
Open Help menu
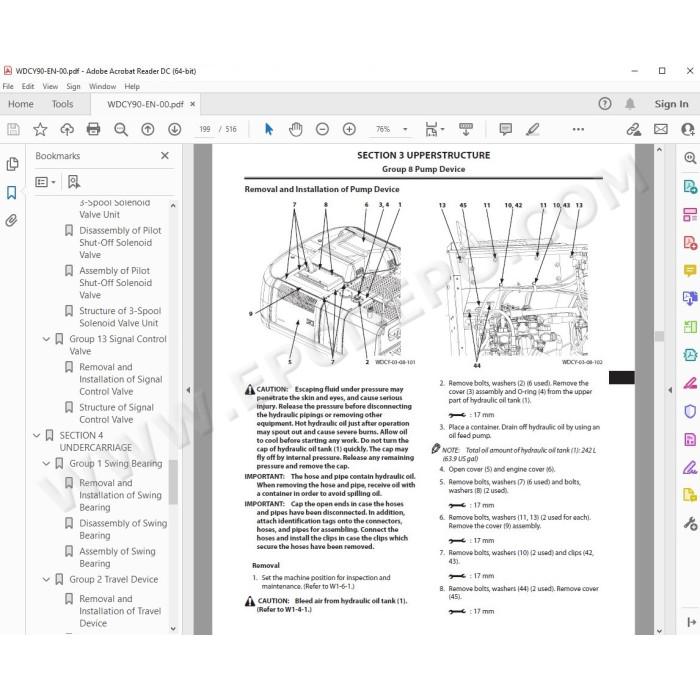click(x=132, y=86)
